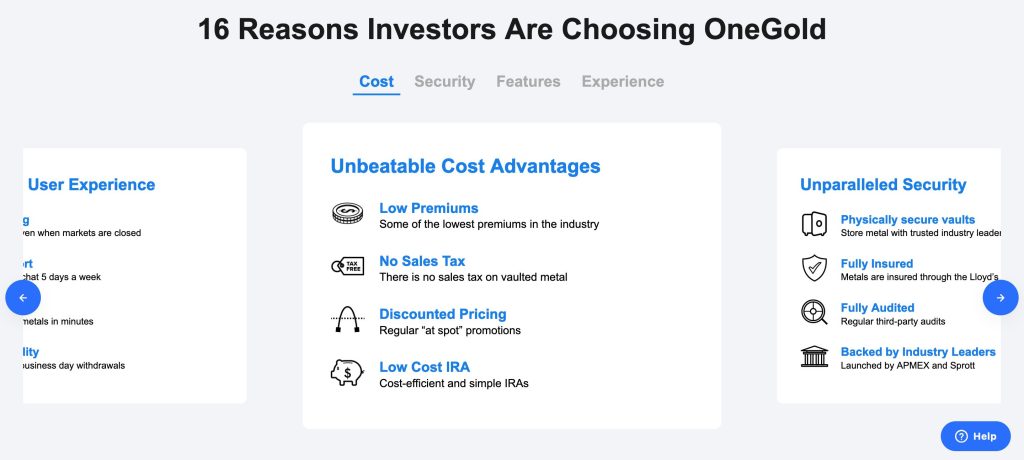This screenshot has width=1024, height=460.
Task: Click the Low Cost IRA heading
Action: tap(424, 367)
